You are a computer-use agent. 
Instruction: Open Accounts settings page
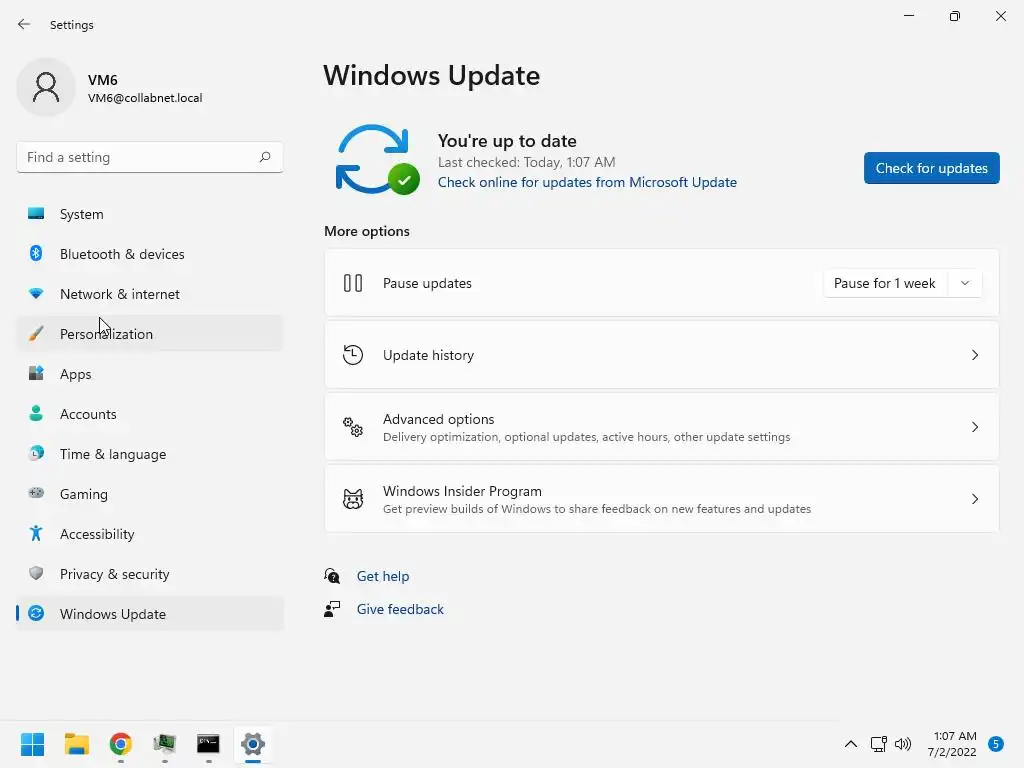tap(150, 414)
